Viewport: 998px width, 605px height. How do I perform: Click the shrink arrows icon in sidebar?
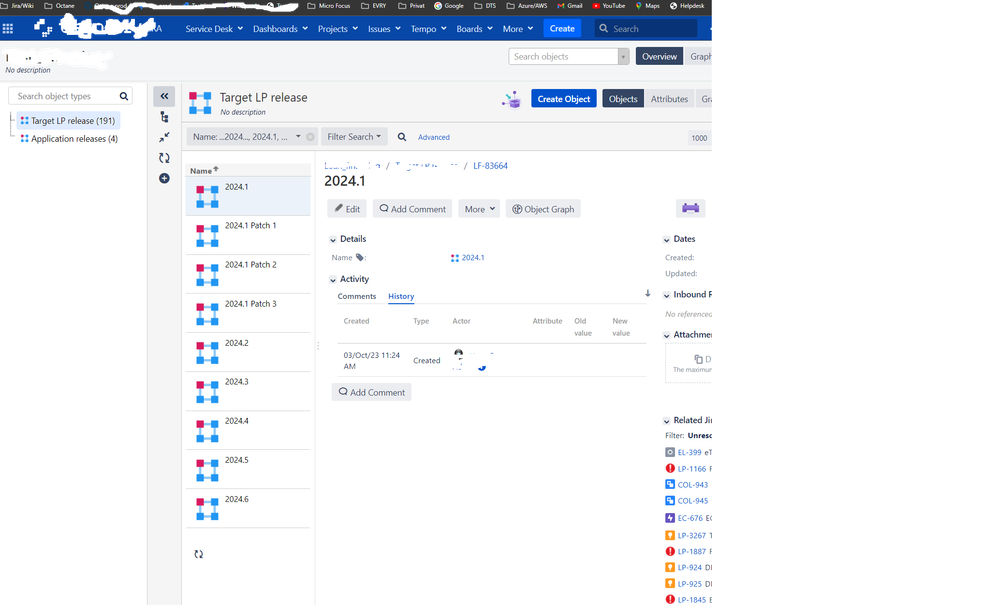[164, 137]
